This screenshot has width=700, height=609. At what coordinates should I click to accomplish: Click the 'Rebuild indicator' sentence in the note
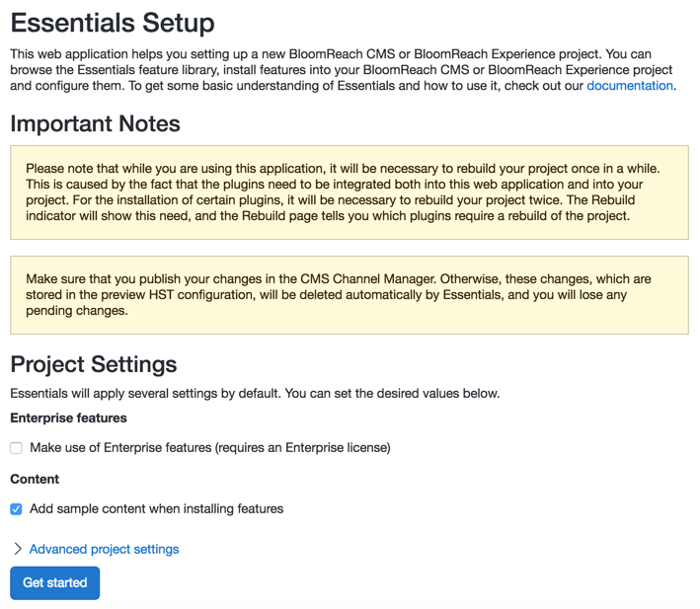point(328,216)
